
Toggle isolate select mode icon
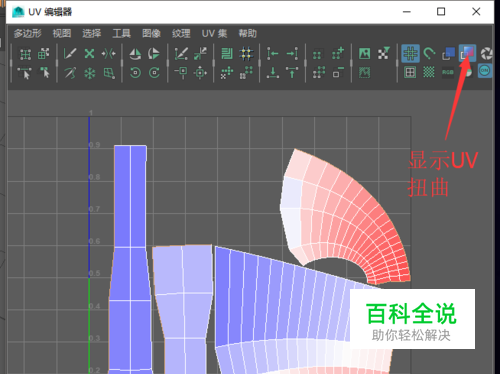coord(317,54)
